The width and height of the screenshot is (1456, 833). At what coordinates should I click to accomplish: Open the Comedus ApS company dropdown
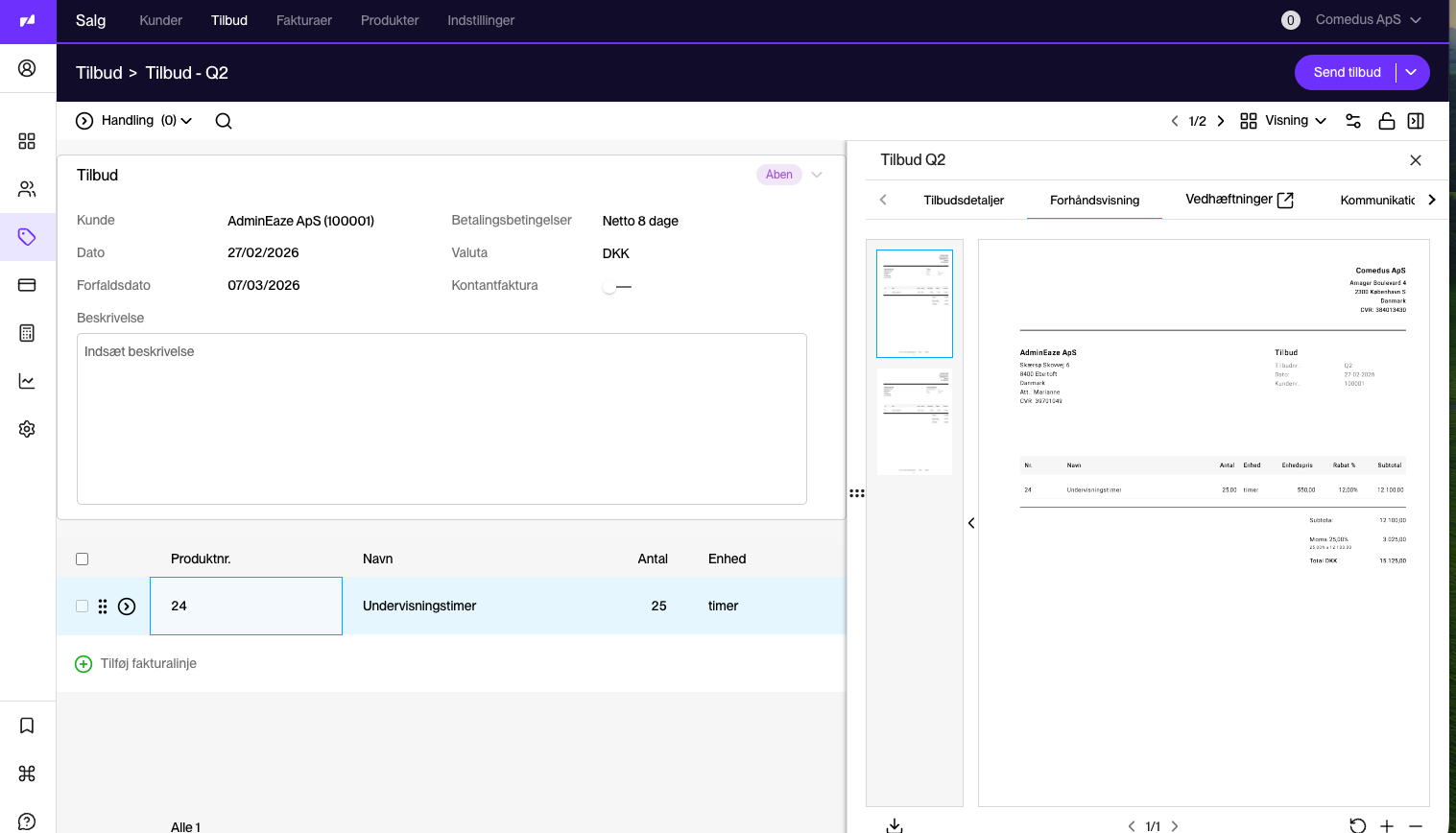click(x=1369, y=19)
